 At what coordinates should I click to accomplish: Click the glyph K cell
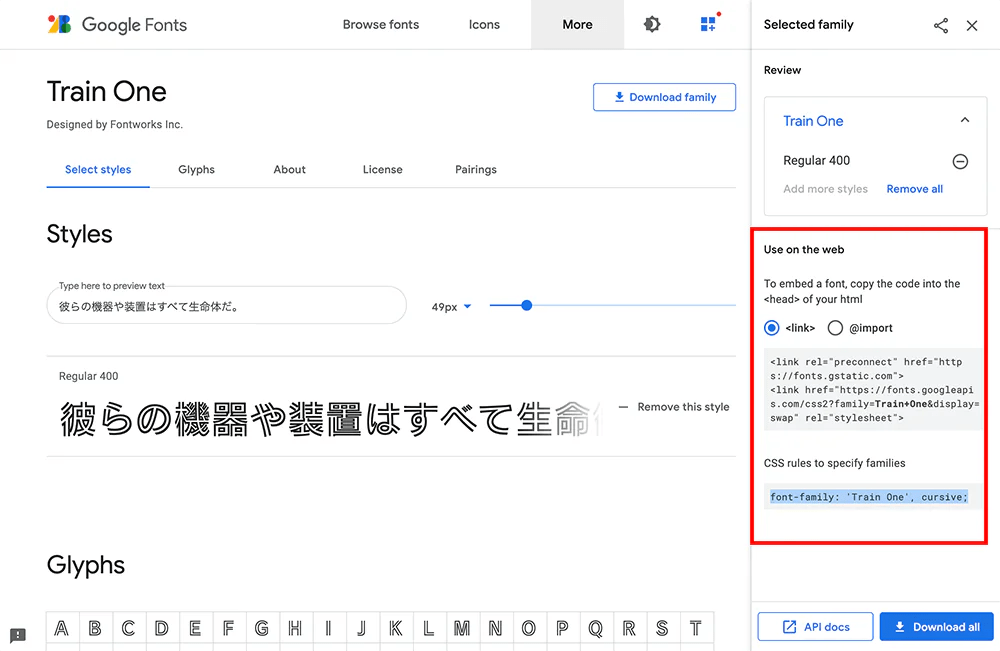[395, 629]
